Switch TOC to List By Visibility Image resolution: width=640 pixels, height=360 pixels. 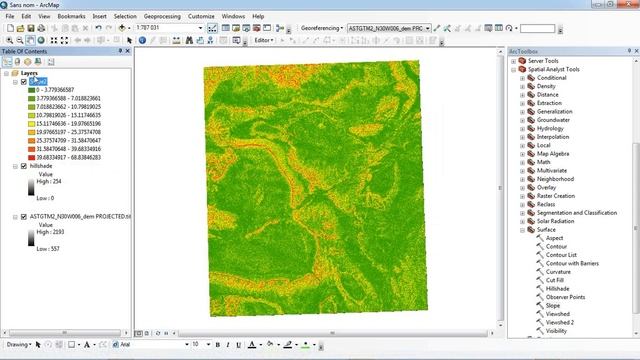pyautogui.click(x=27, y=62)
